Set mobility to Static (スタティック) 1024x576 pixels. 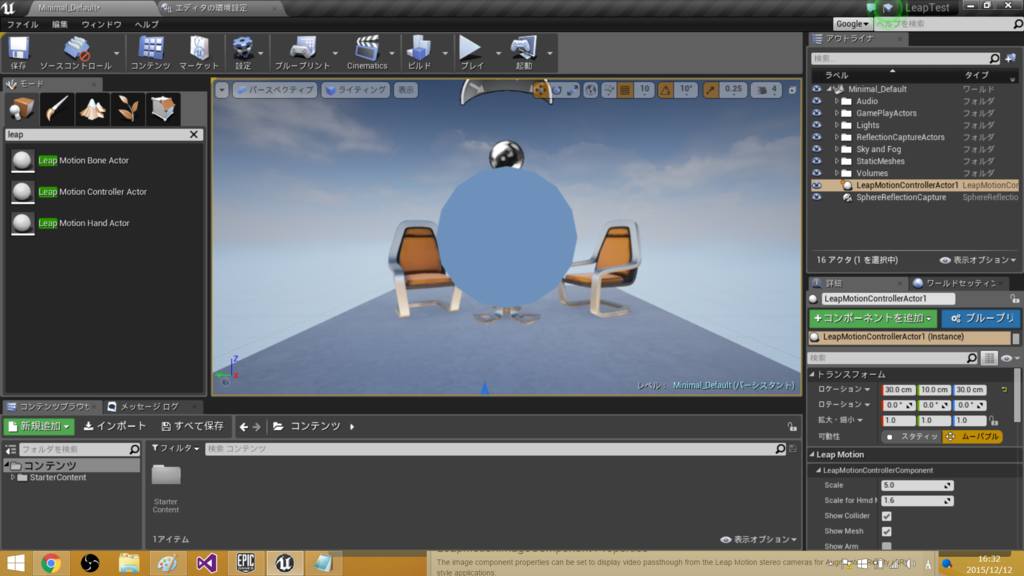(x=912, y=436)
